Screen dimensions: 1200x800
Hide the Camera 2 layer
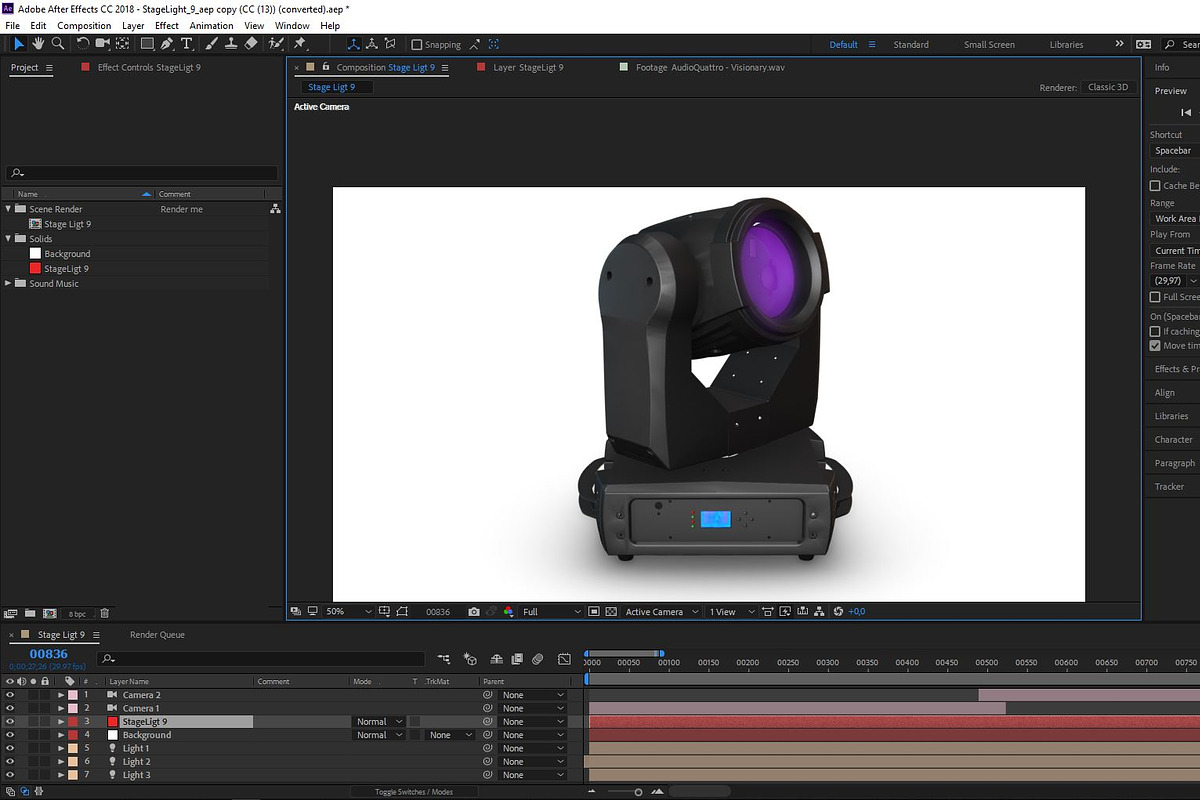pos(10,695)
